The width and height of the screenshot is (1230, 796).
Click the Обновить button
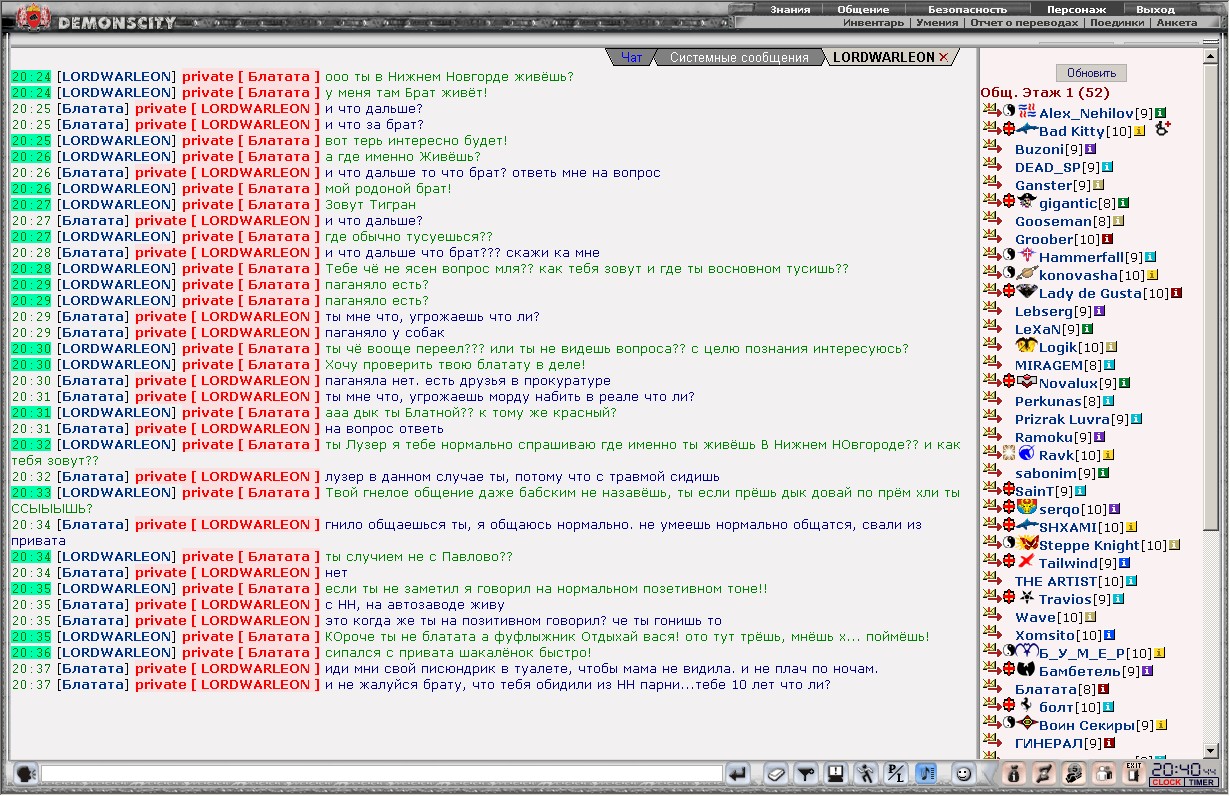click(x=1091, y=73)
